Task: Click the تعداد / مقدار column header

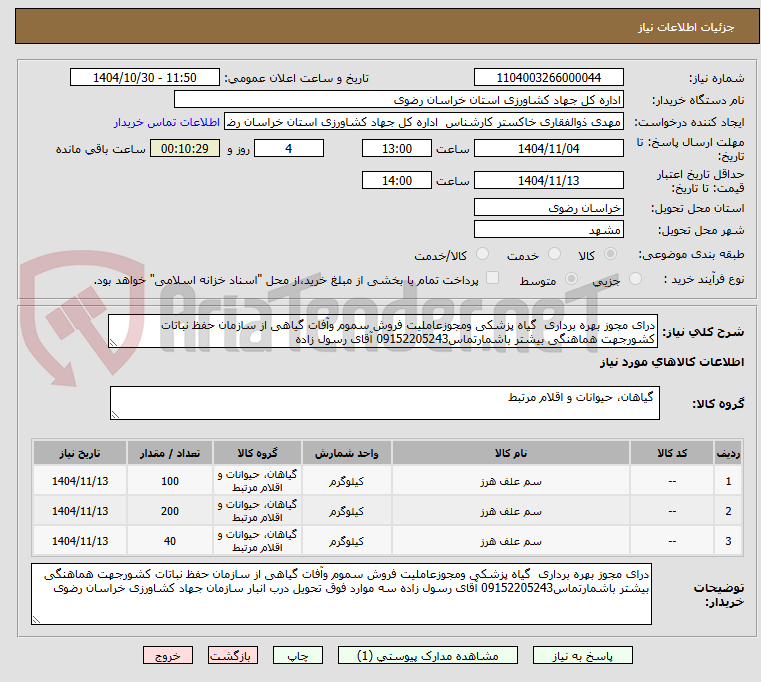Action: pos(170,453)
